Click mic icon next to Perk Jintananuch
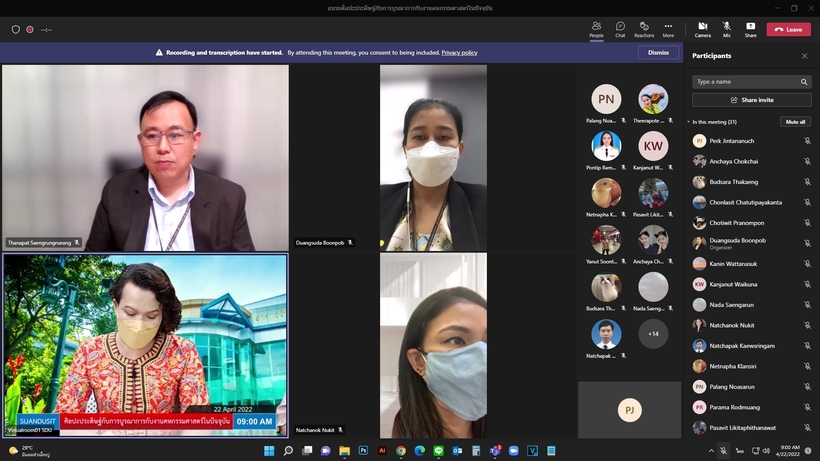The height and width of the screenshot is (461, 820). tap(807, 141)
